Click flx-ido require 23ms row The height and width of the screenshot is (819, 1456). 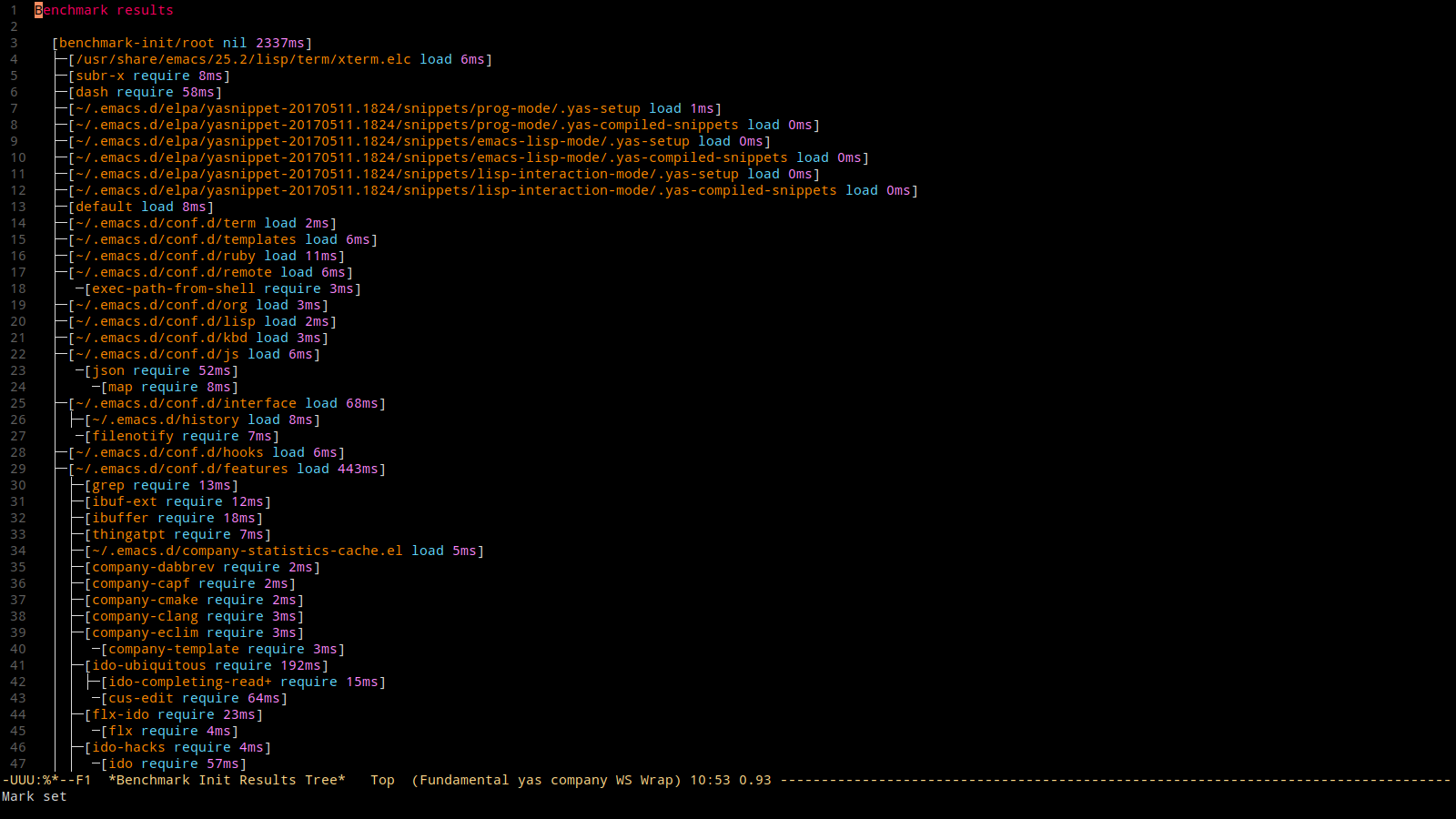tap(174, 714)
